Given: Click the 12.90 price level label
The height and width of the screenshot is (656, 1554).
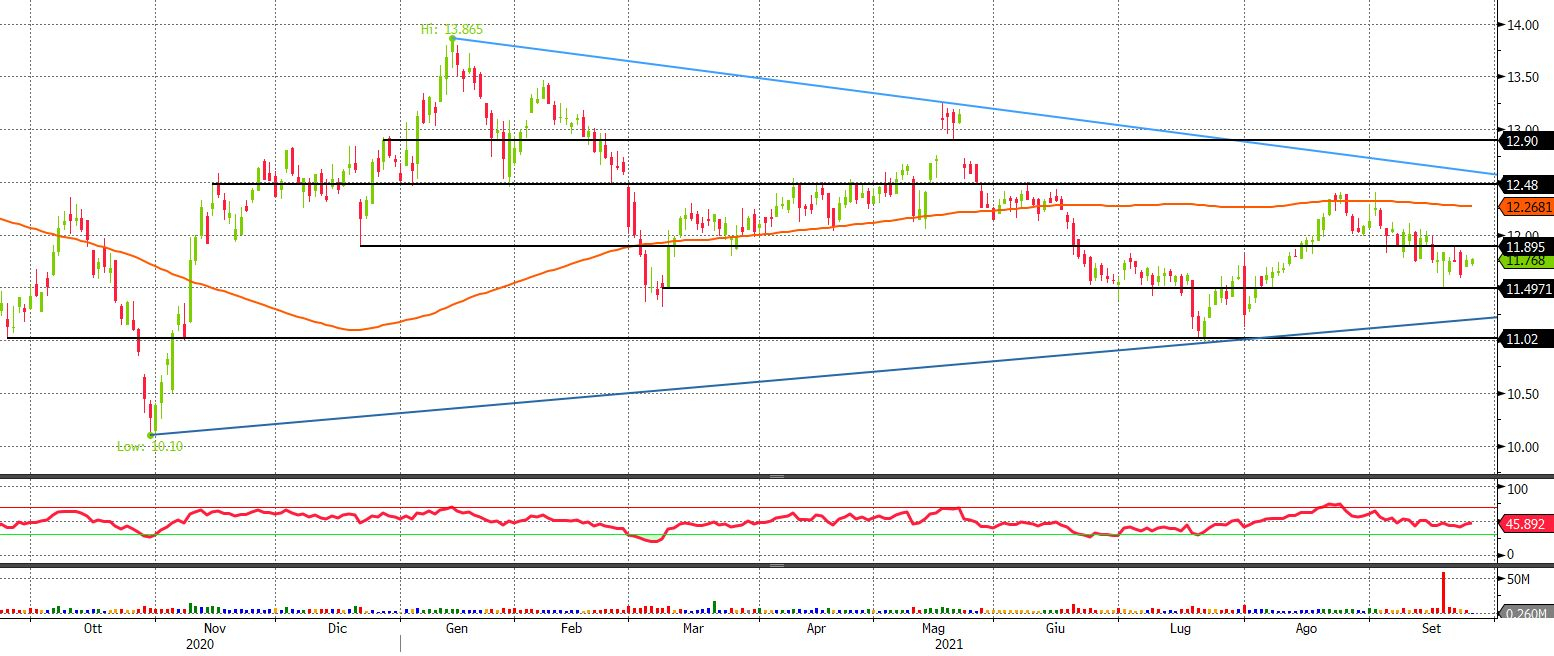Looking at the screenshot, I should tap(1525, 142).
